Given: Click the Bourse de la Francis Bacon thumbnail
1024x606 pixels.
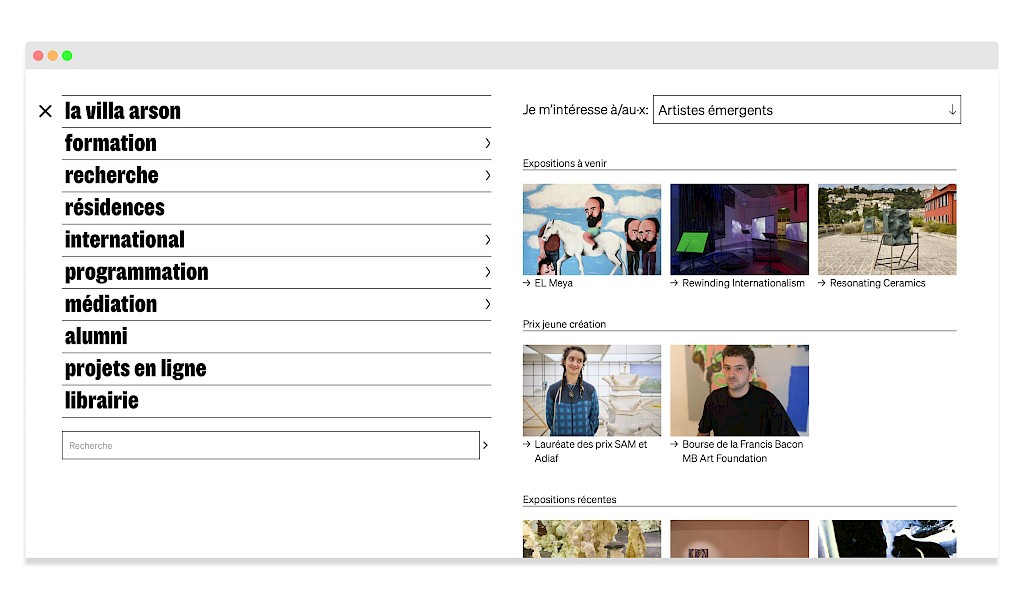Looking at the screenshot, I should (739, 390).
